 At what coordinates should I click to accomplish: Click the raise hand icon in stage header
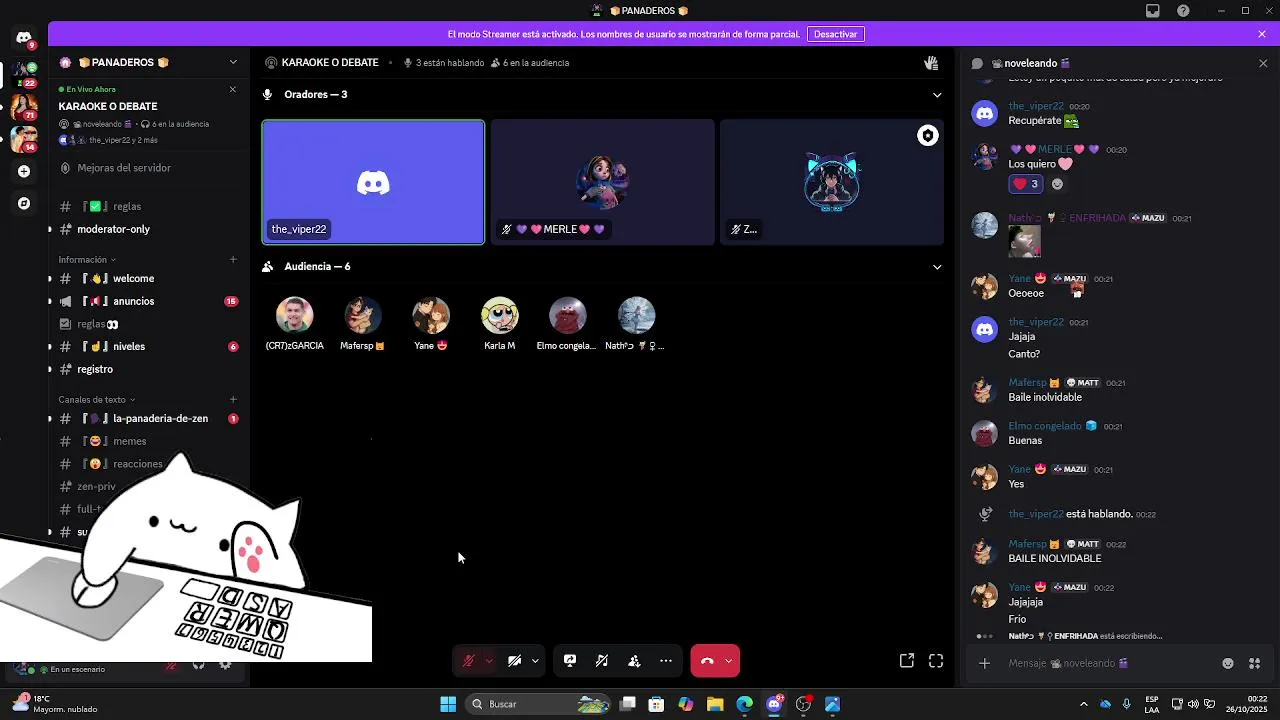(931, 62)
